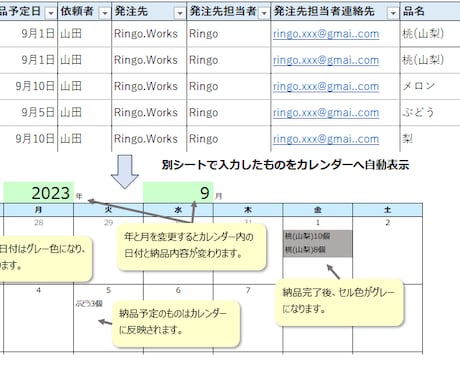Viewport: 460px width, 380px height.
Task: Select day number 2 under Saturday
Action: click(387, 222)
